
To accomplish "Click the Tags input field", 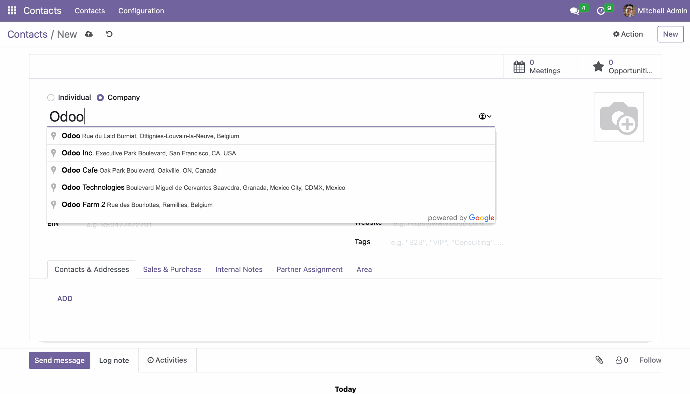I will pyautogui.click(x=447, y=242).
